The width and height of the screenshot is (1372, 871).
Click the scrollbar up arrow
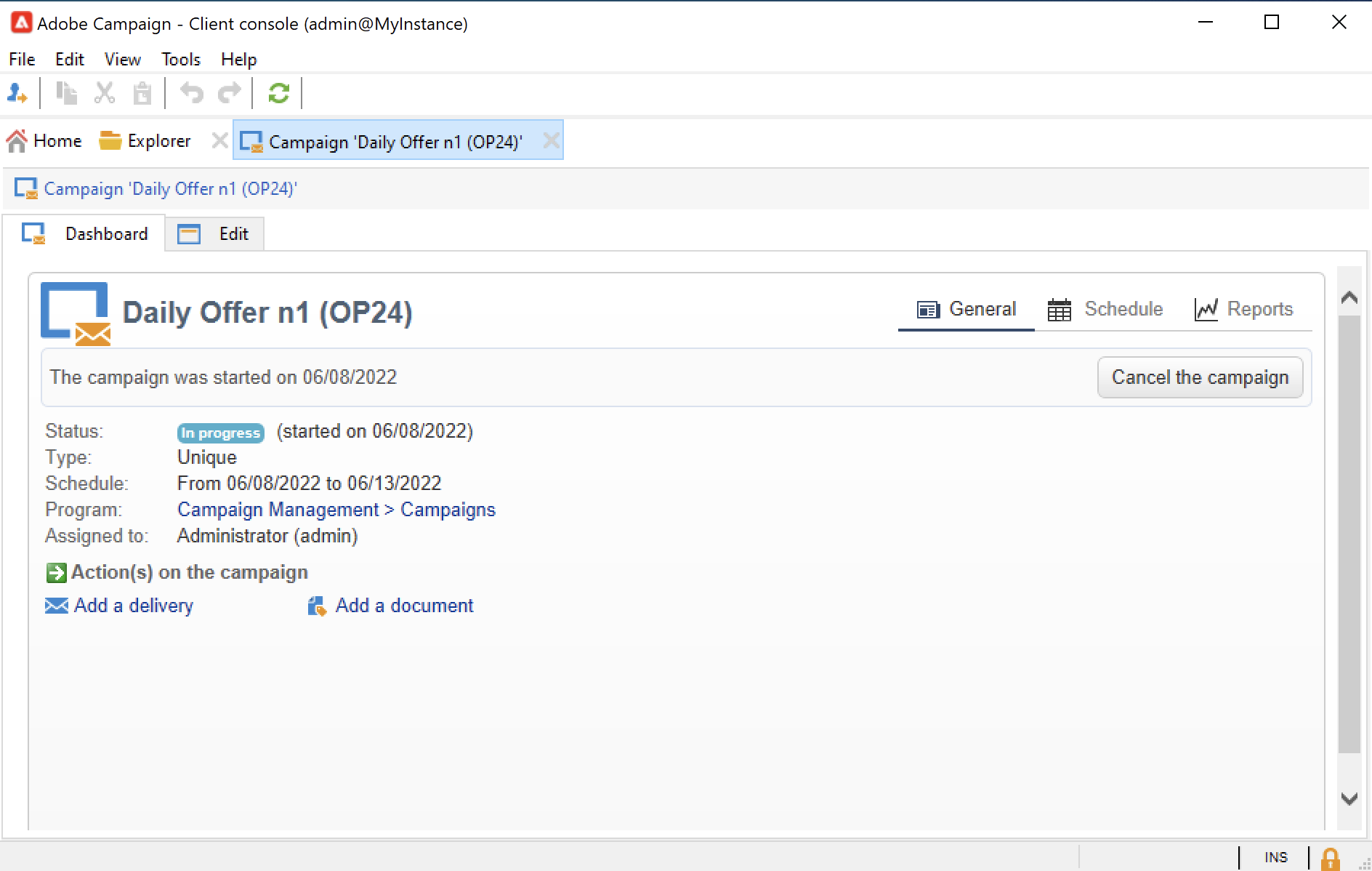point(1349,297)
